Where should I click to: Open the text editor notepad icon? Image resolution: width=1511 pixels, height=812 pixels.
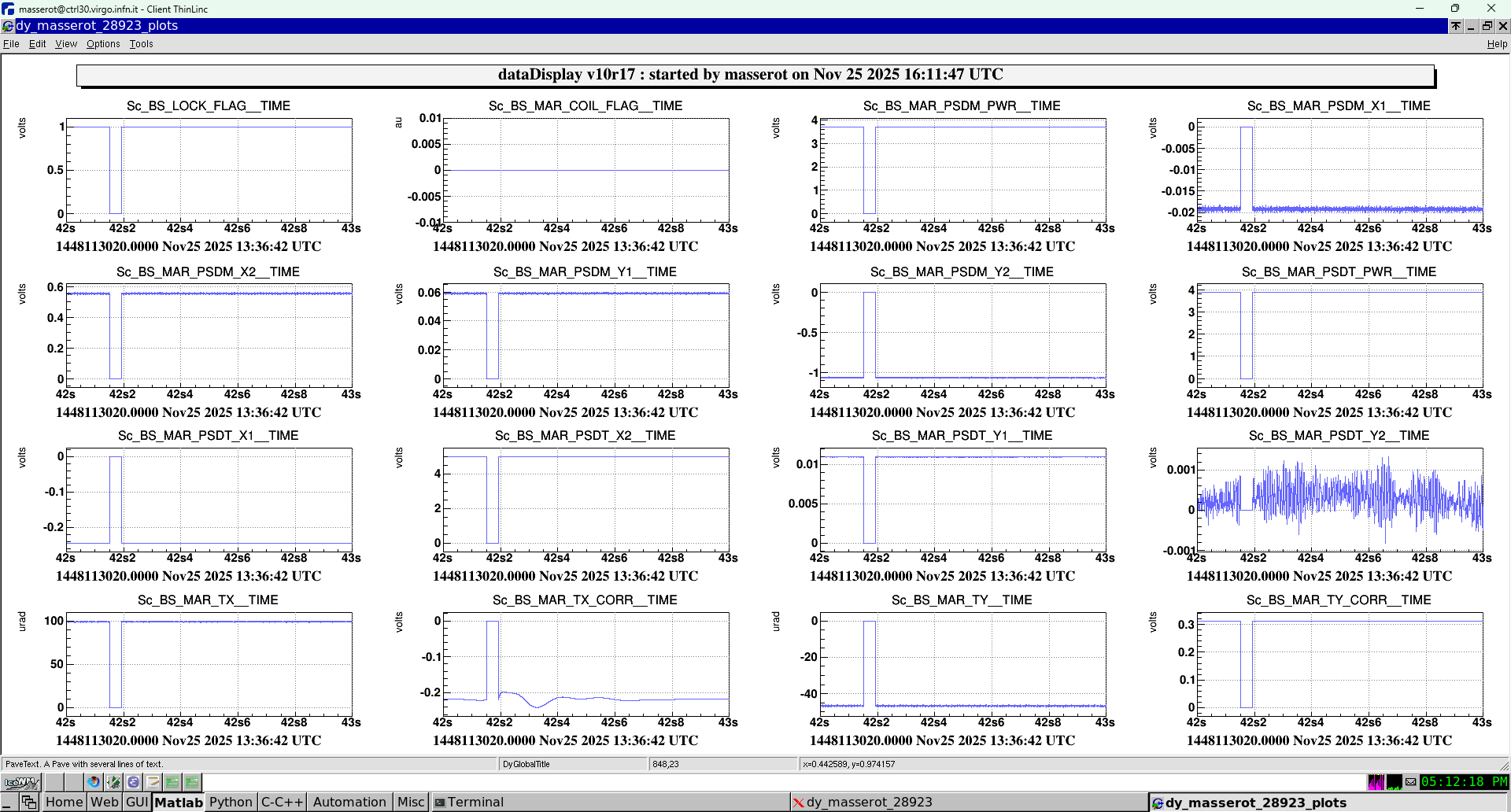(153, 782)
